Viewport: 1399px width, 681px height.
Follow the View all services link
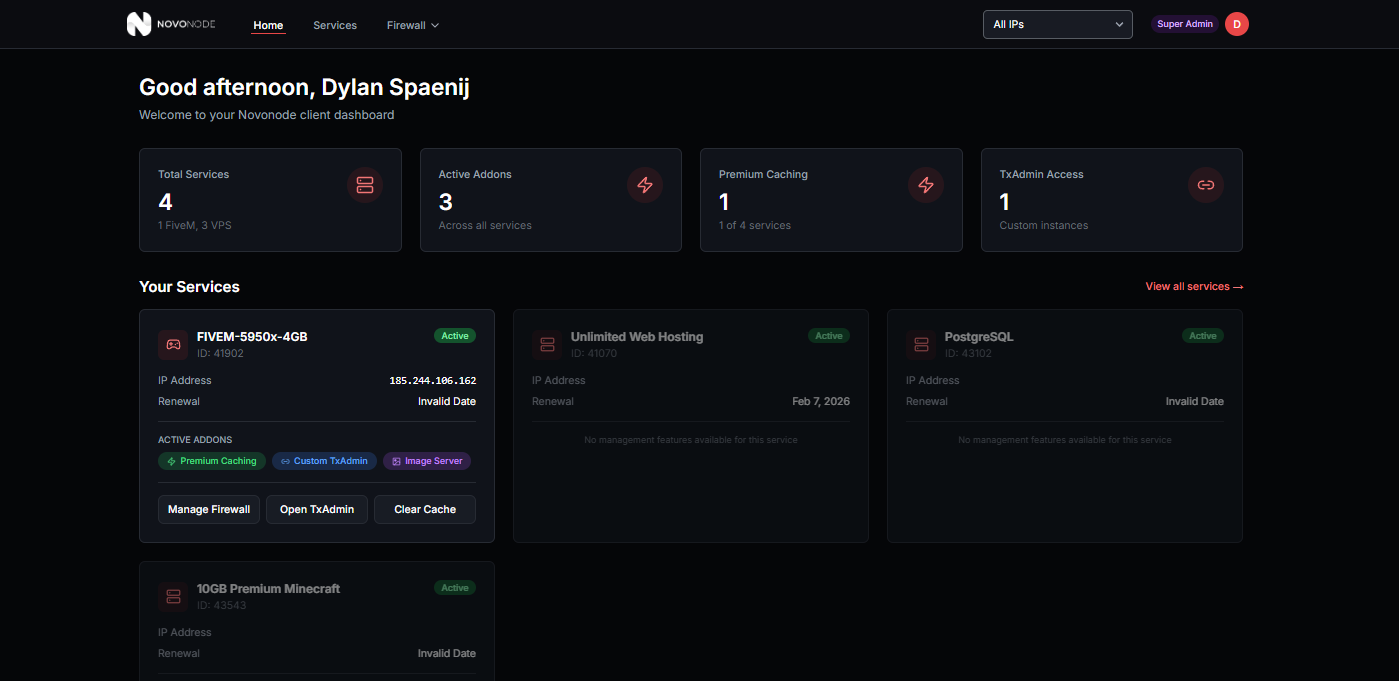(1194, 287)
